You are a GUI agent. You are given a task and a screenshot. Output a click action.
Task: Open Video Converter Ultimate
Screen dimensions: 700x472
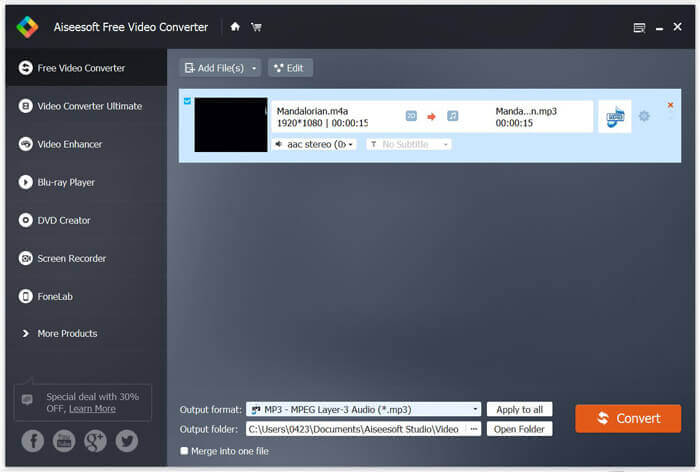(x=87, y=106)
